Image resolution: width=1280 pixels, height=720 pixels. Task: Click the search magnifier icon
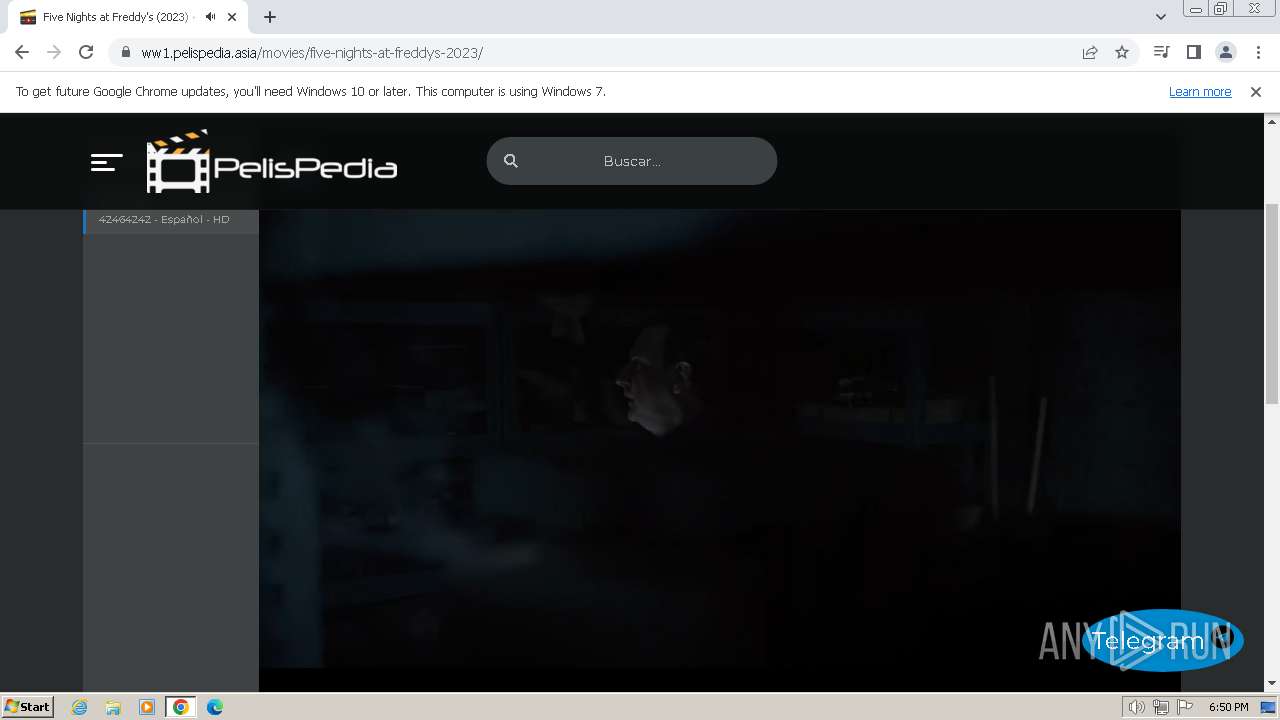tap(511, 161)
